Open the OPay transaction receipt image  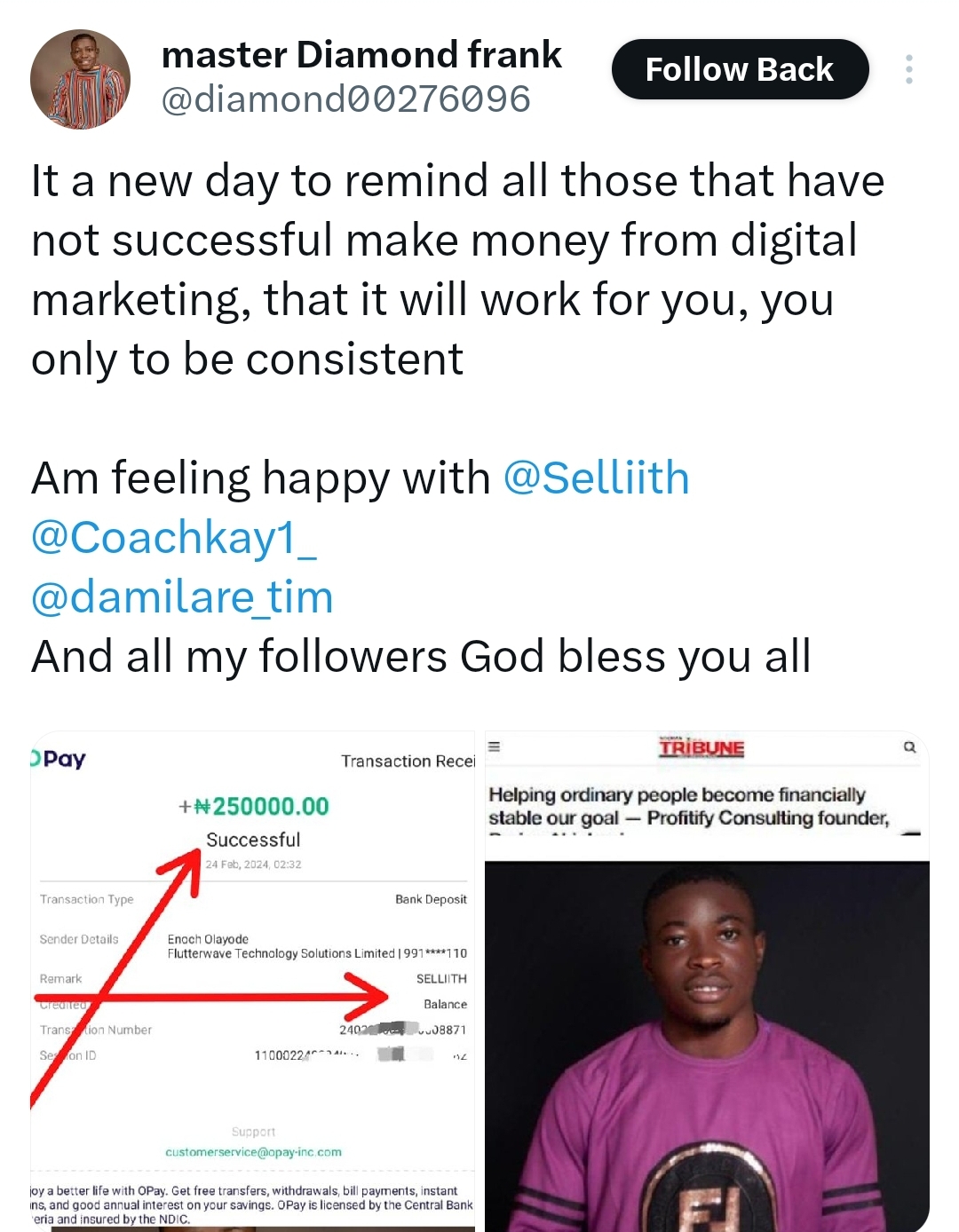tap(253, 981)
